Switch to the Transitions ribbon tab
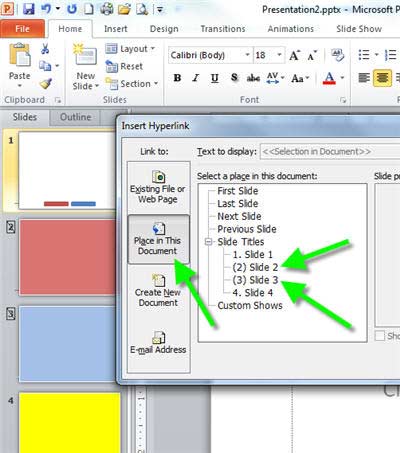The width and height of the screenshot is (400, 453). click(x=223, y=29)
